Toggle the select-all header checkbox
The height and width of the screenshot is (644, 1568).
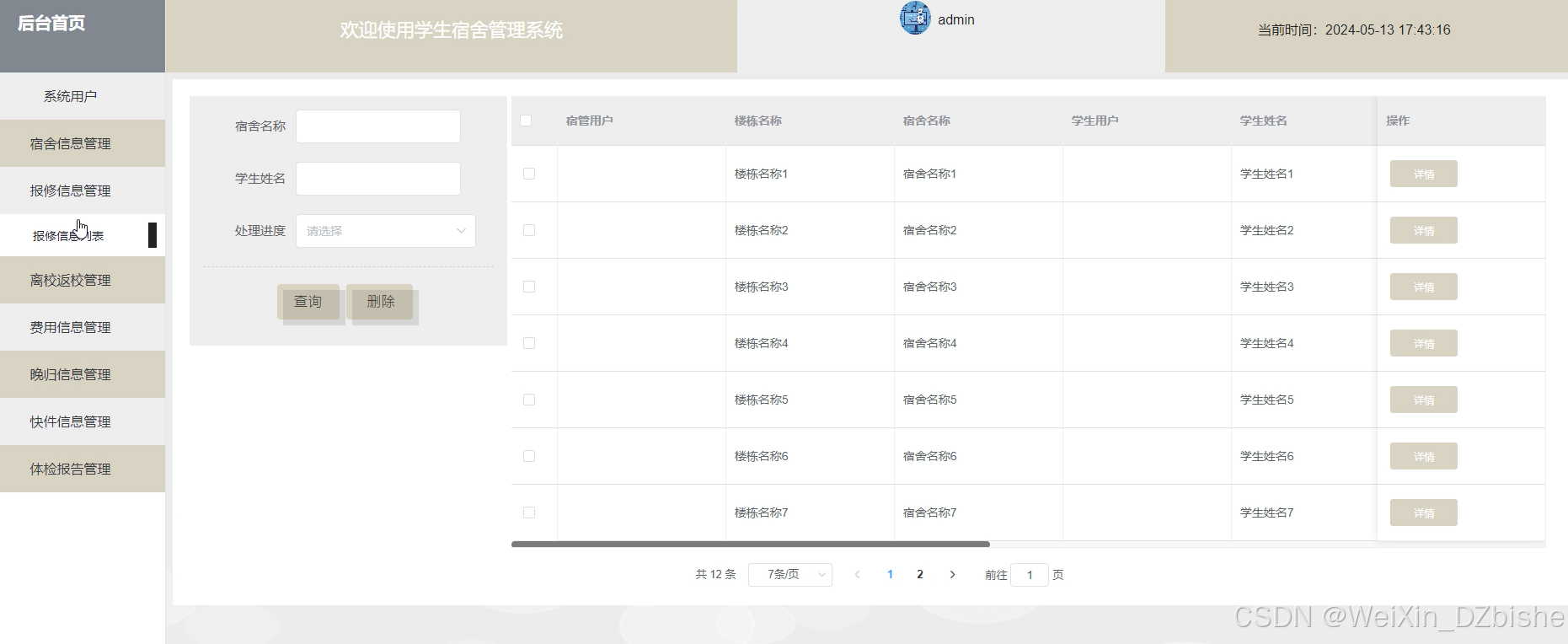[526, 121]
